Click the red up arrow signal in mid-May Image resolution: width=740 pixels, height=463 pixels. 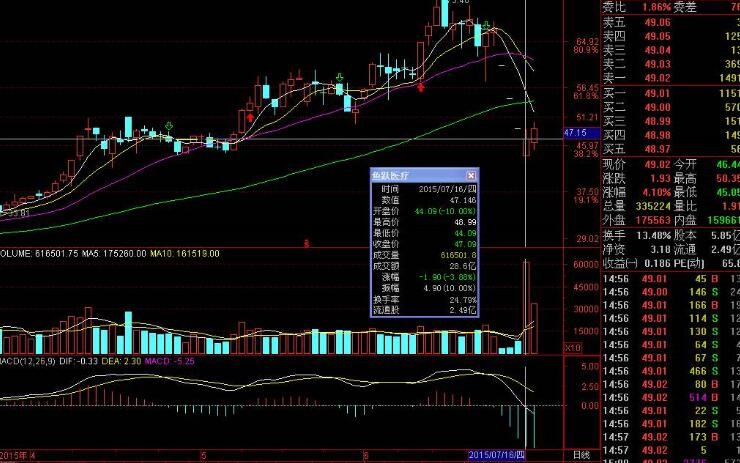[249, 118]
